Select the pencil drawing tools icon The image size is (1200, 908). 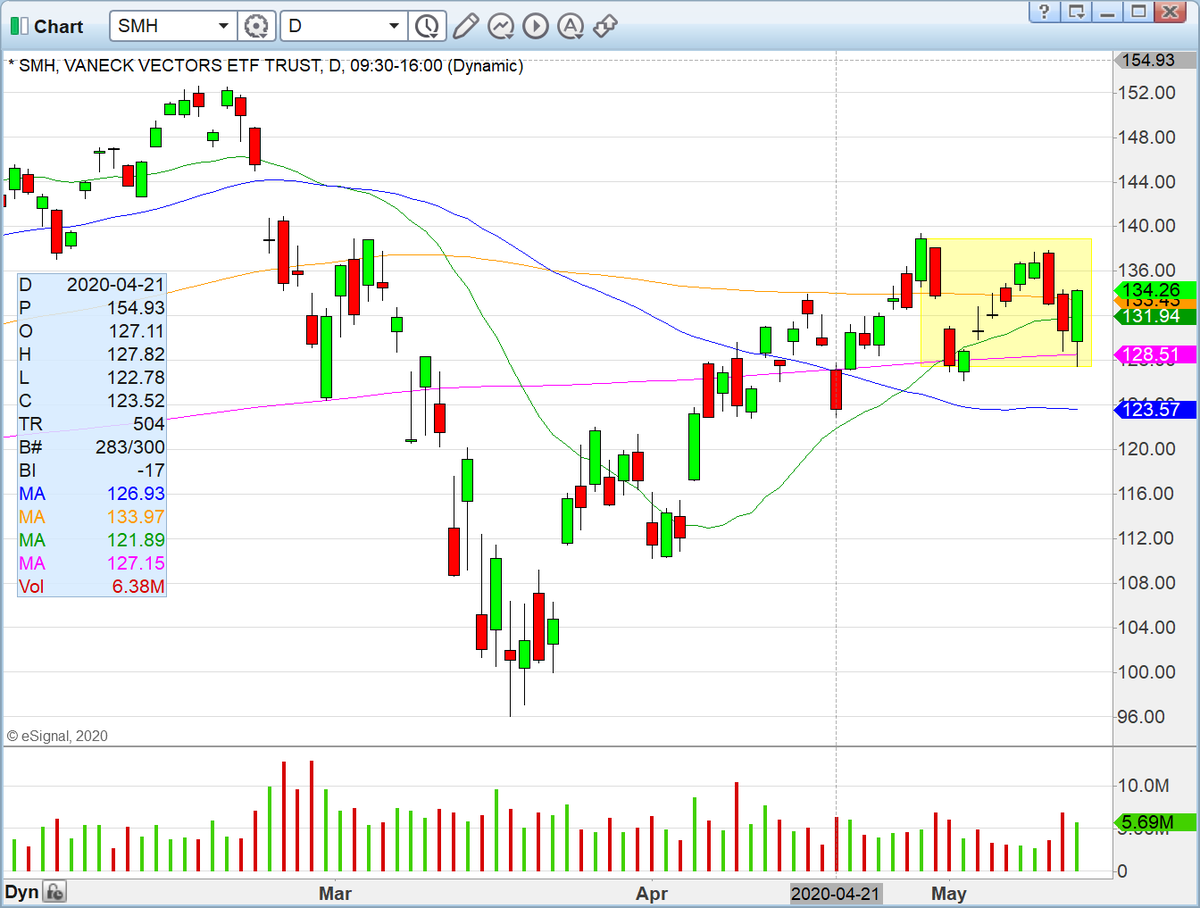pyautogui.click(x=464, y=26)
